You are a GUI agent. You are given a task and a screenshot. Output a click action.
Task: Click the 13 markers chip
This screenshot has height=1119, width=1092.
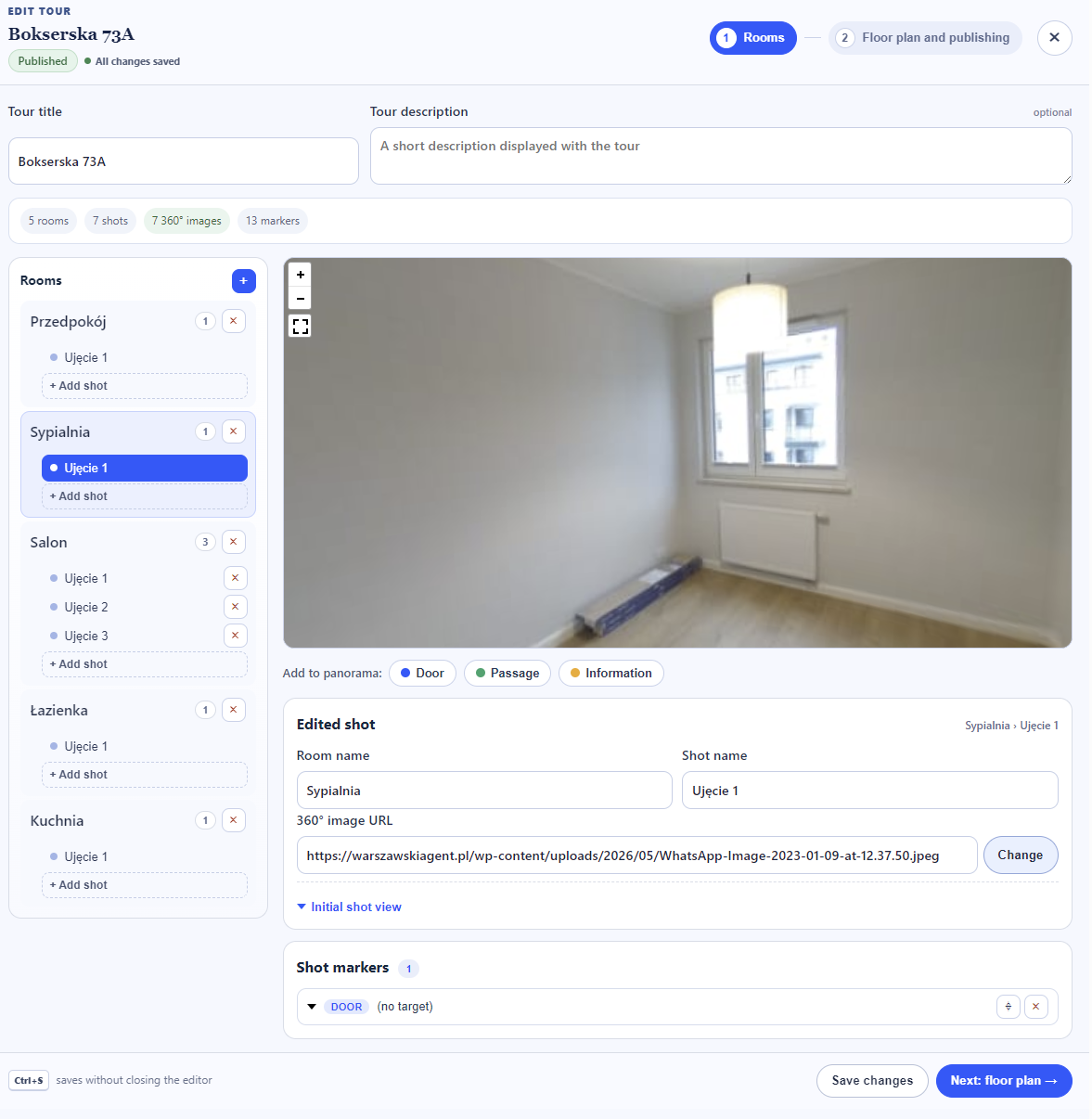click(273, 221)
